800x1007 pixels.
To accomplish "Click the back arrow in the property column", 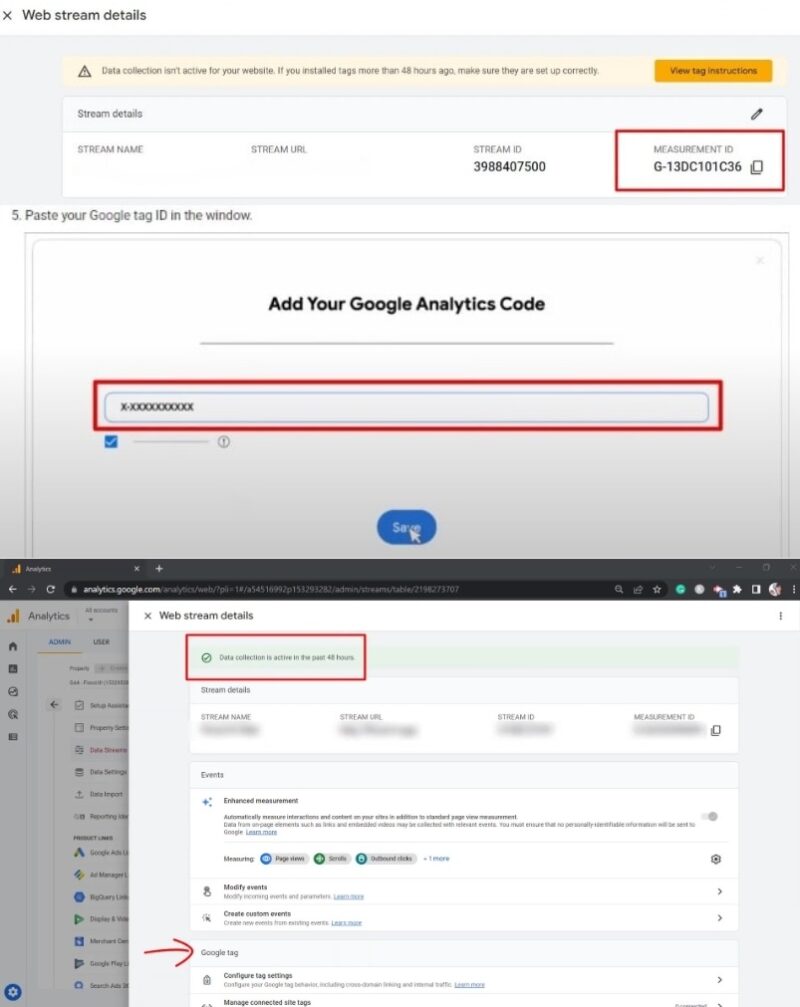I will [x=54, y=705].
